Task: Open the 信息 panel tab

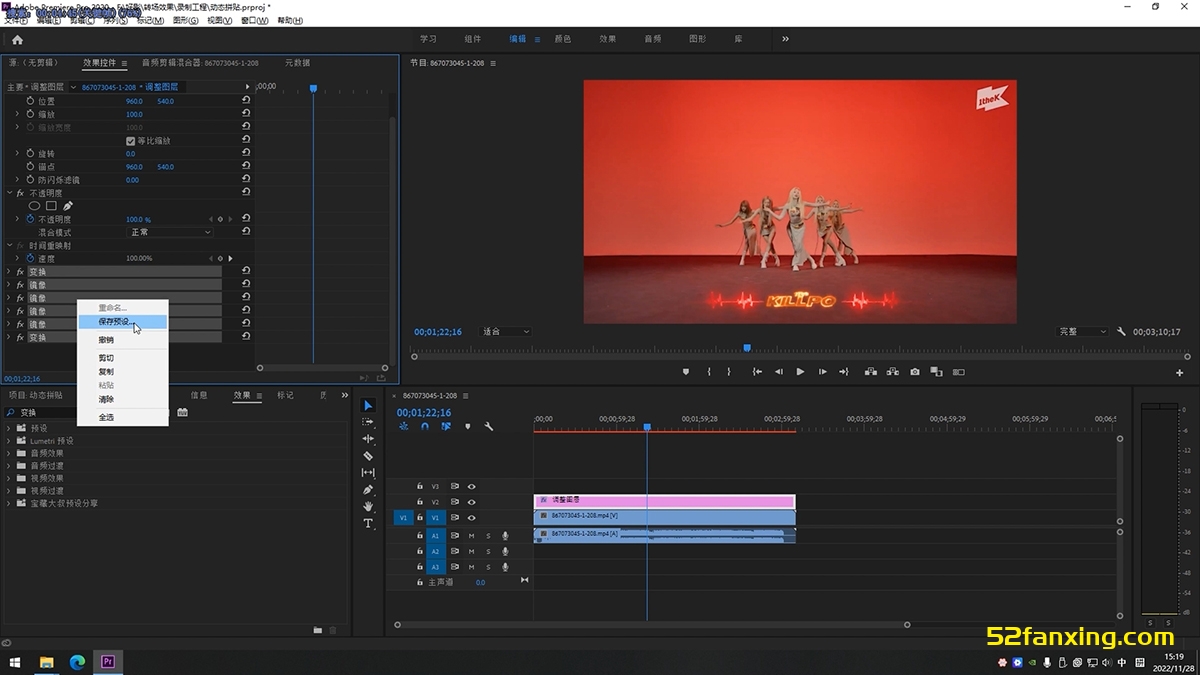Action: (x=199, y=395)
